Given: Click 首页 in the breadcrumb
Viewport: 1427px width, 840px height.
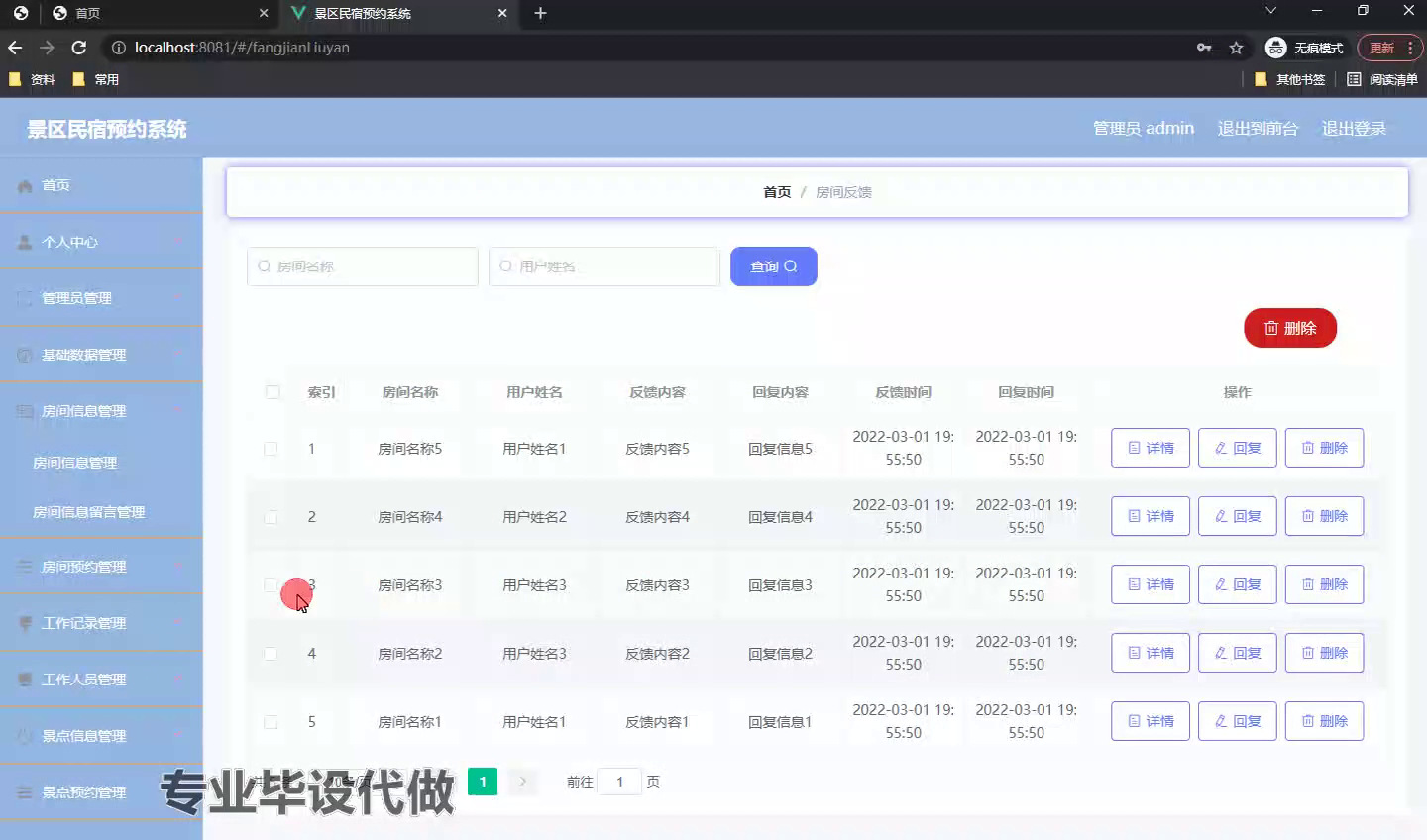Looking at the screenshot, I should [777, 192].
